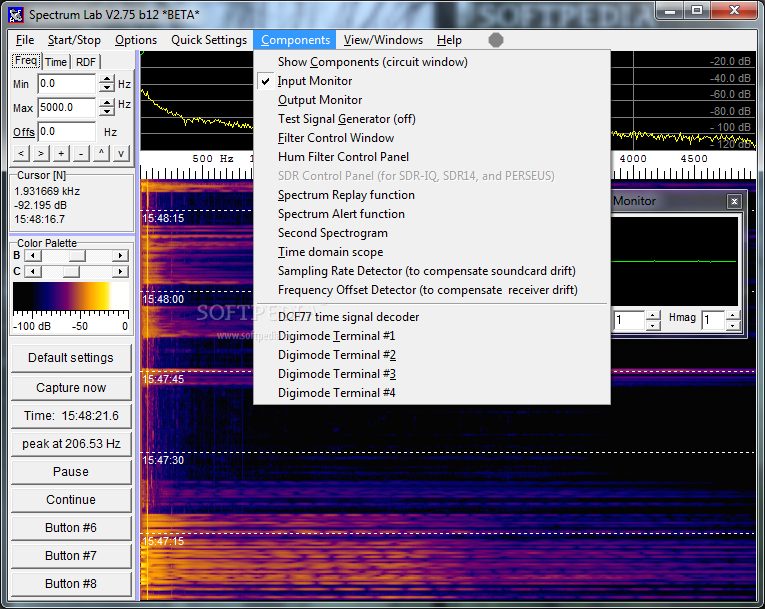
Task: Click the peak at 206.53 Hz button
Action: [71, 444]
